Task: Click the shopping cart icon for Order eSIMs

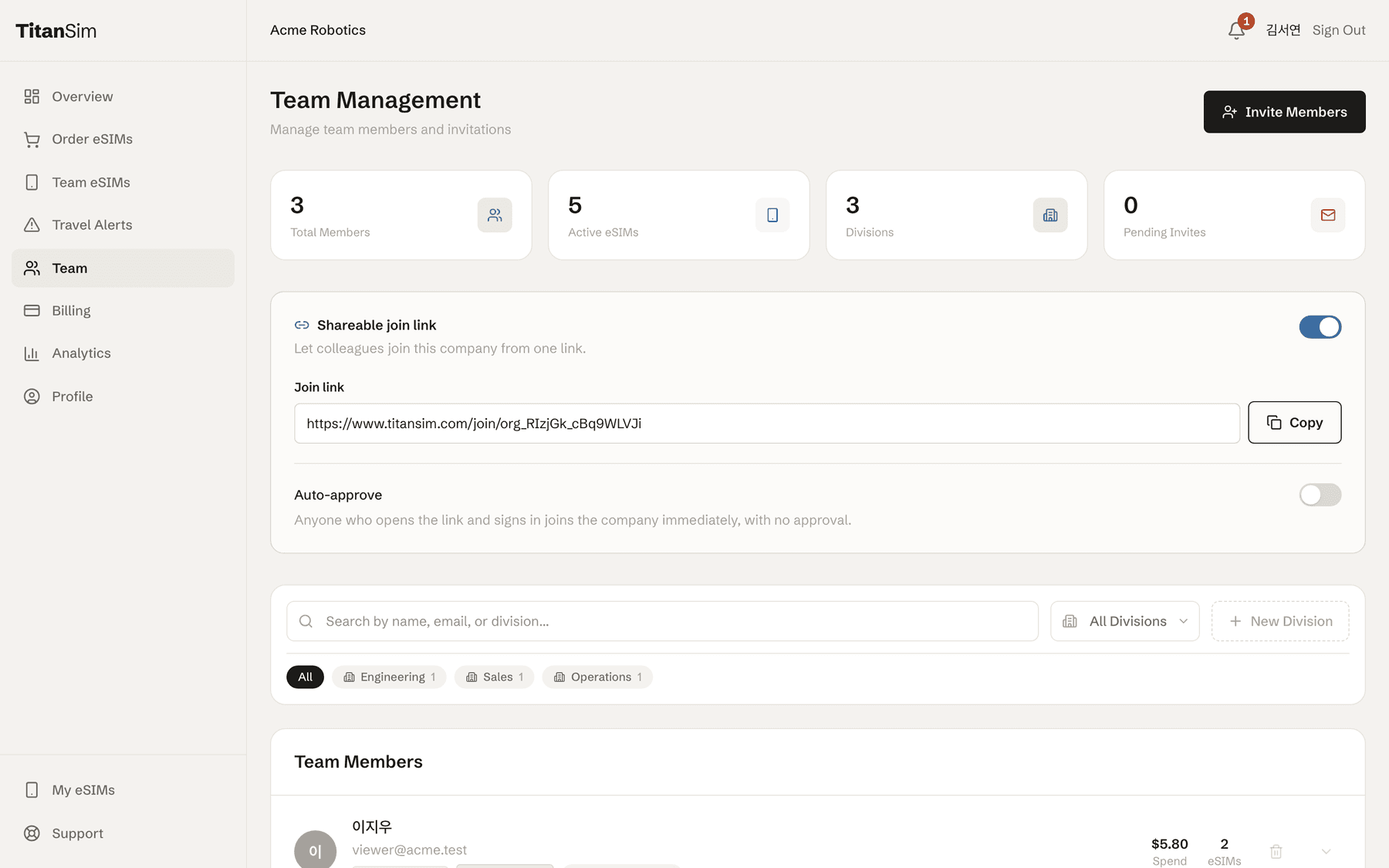Action: [32, 140]
